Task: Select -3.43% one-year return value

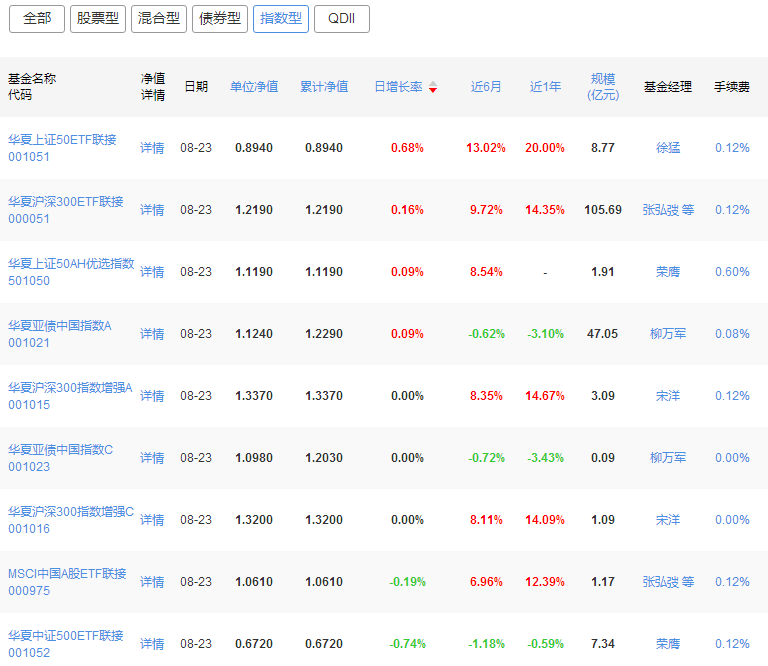Action: pyautogui.click(x=545, y=457)
